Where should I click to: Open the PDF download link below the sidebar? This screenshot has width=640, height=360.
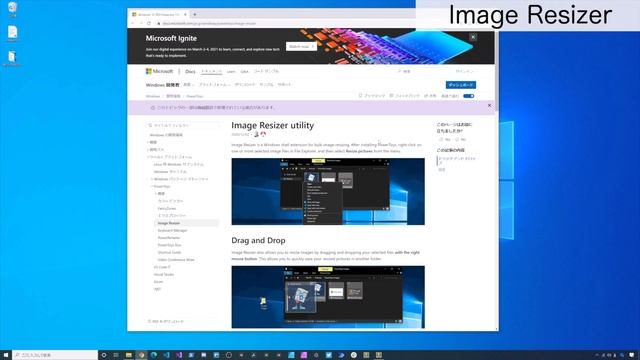coord(166,322)
